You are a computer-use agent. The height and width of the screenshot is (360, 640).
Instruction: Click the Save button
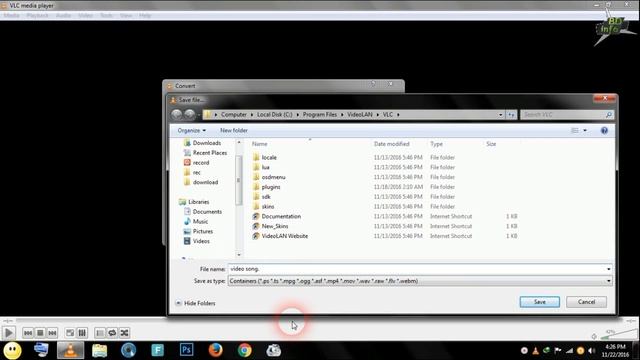tap(540, 302)
